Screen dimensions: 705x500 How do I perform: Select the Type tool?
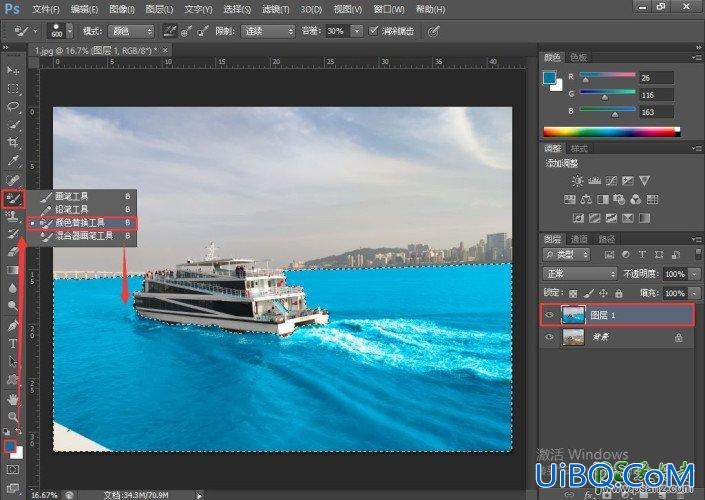point(13,344)
